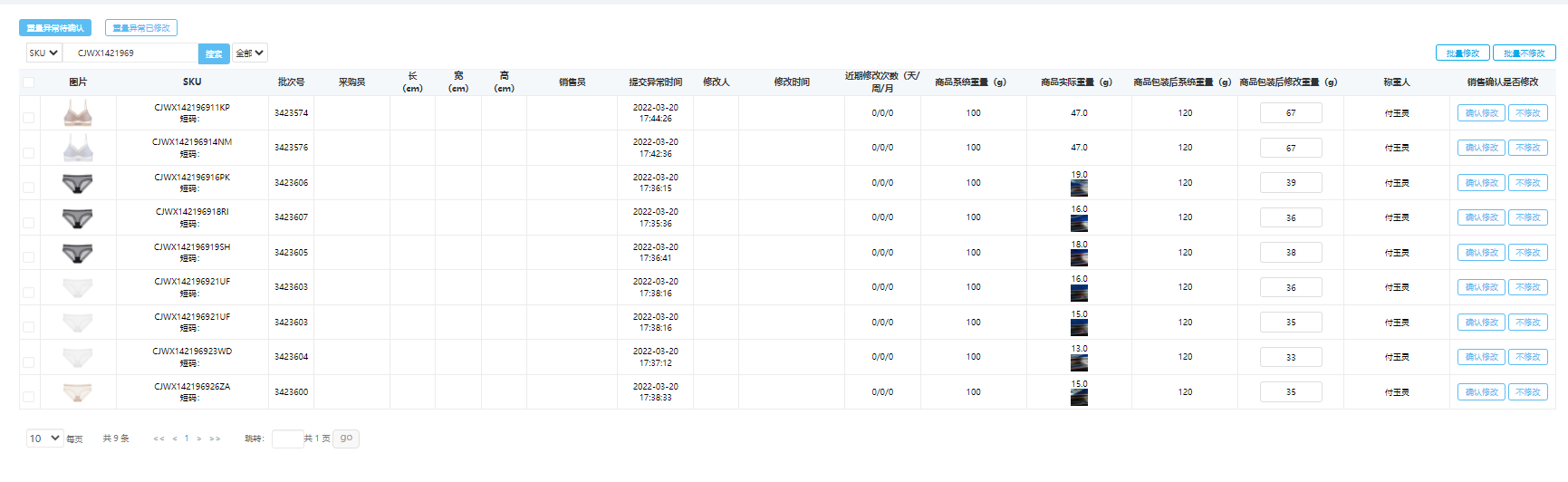Open weight photo thumbnail for batch 3423607
This screenshot has height=482, width=1568.
[x=1079, y=223]
